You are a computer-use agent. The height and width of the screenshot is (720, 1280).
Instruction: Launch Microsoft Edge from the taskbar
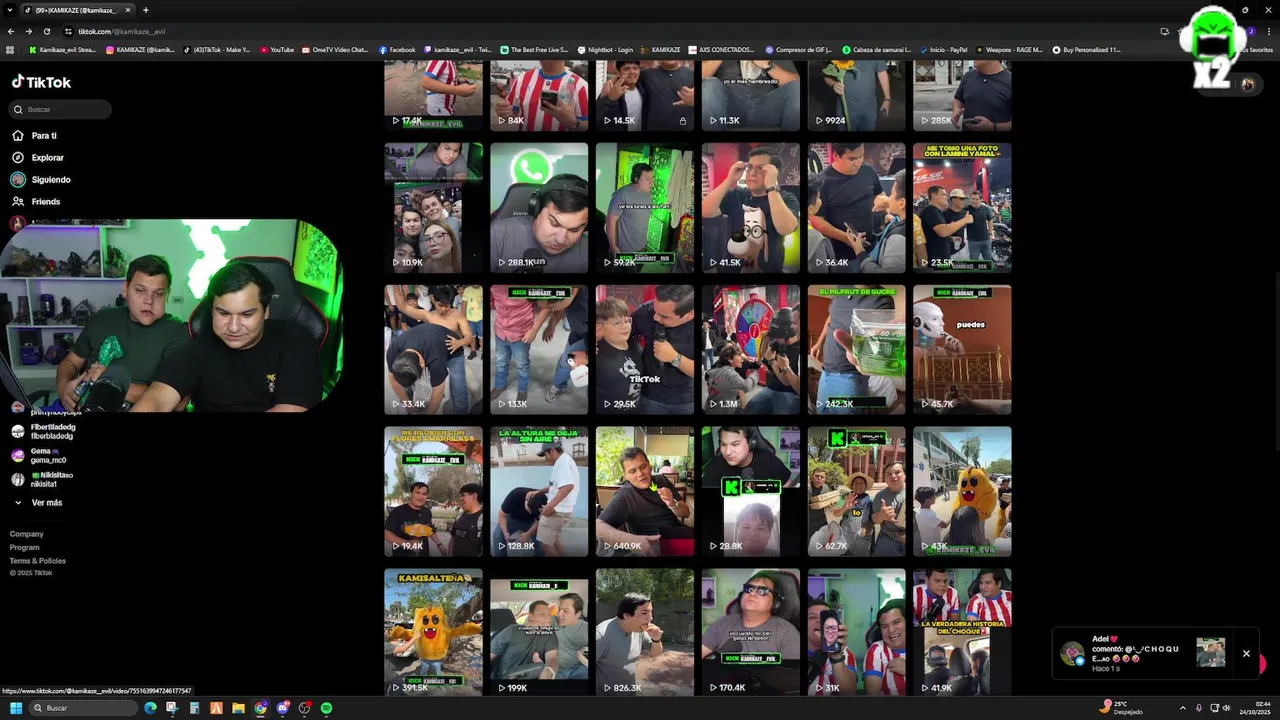point(150,708)
